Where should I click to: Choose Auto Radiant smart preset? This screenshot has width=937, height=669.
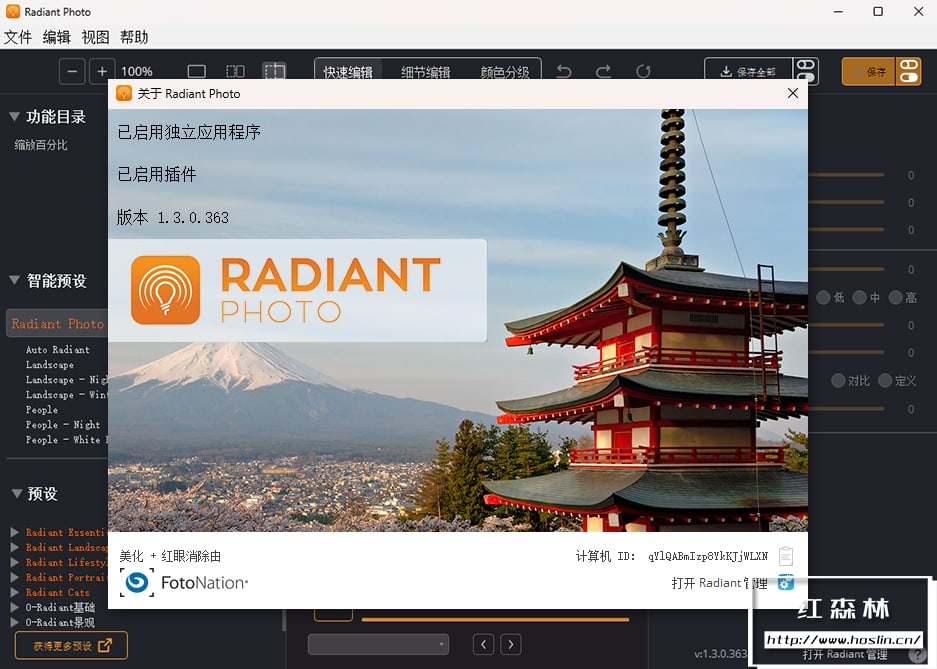click(x=57, y=349)
